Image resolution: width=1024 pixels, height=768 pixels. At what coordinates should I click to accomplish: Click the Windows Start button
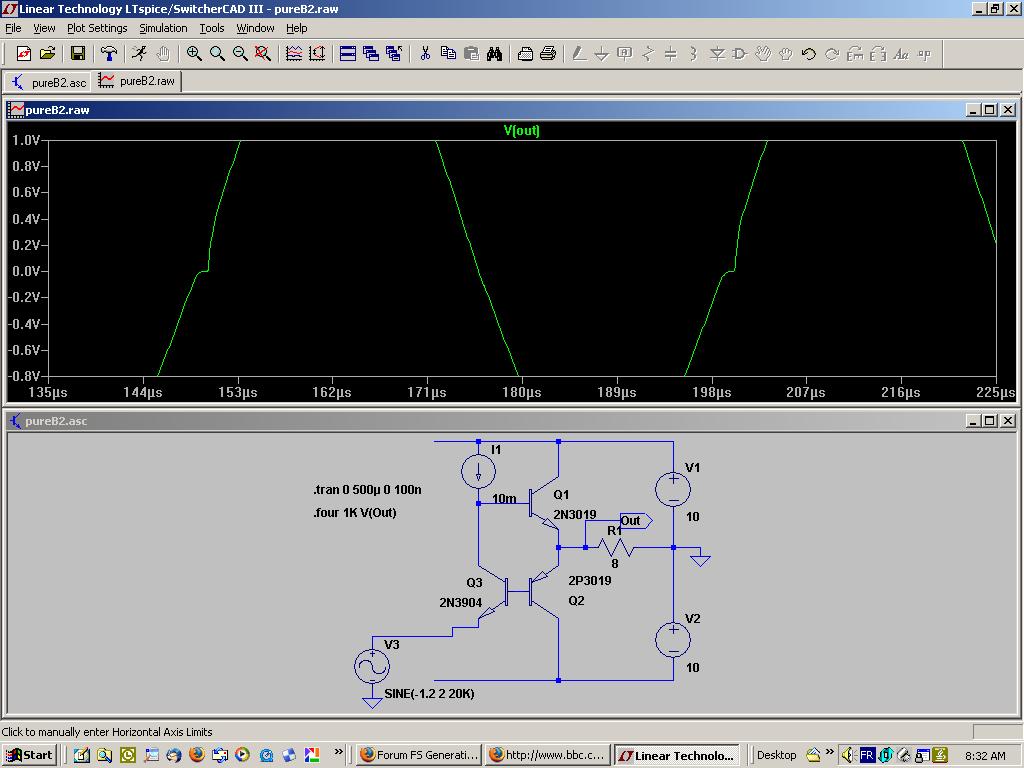pos(28,755)
